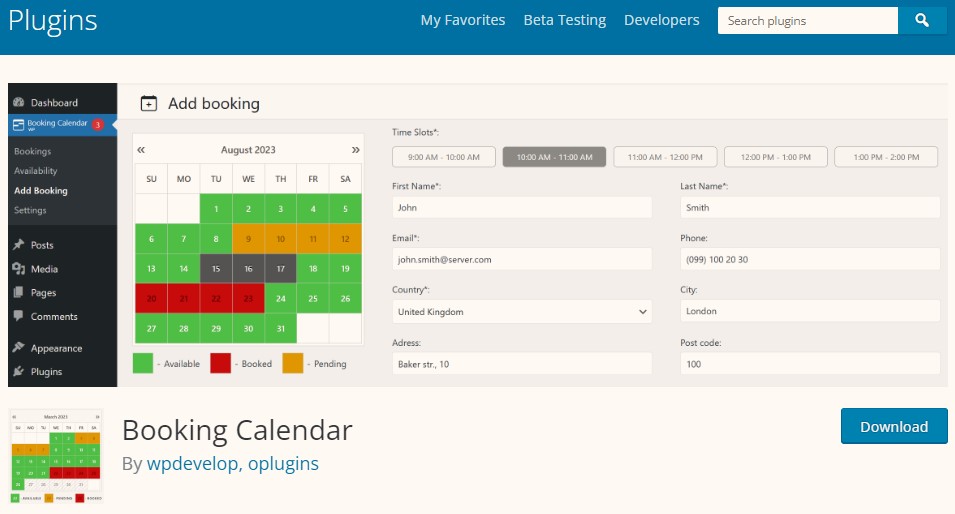Select the 11:00 AM - 12:00 PM slot
Screen dimensions: 955x514
point(665,157)
